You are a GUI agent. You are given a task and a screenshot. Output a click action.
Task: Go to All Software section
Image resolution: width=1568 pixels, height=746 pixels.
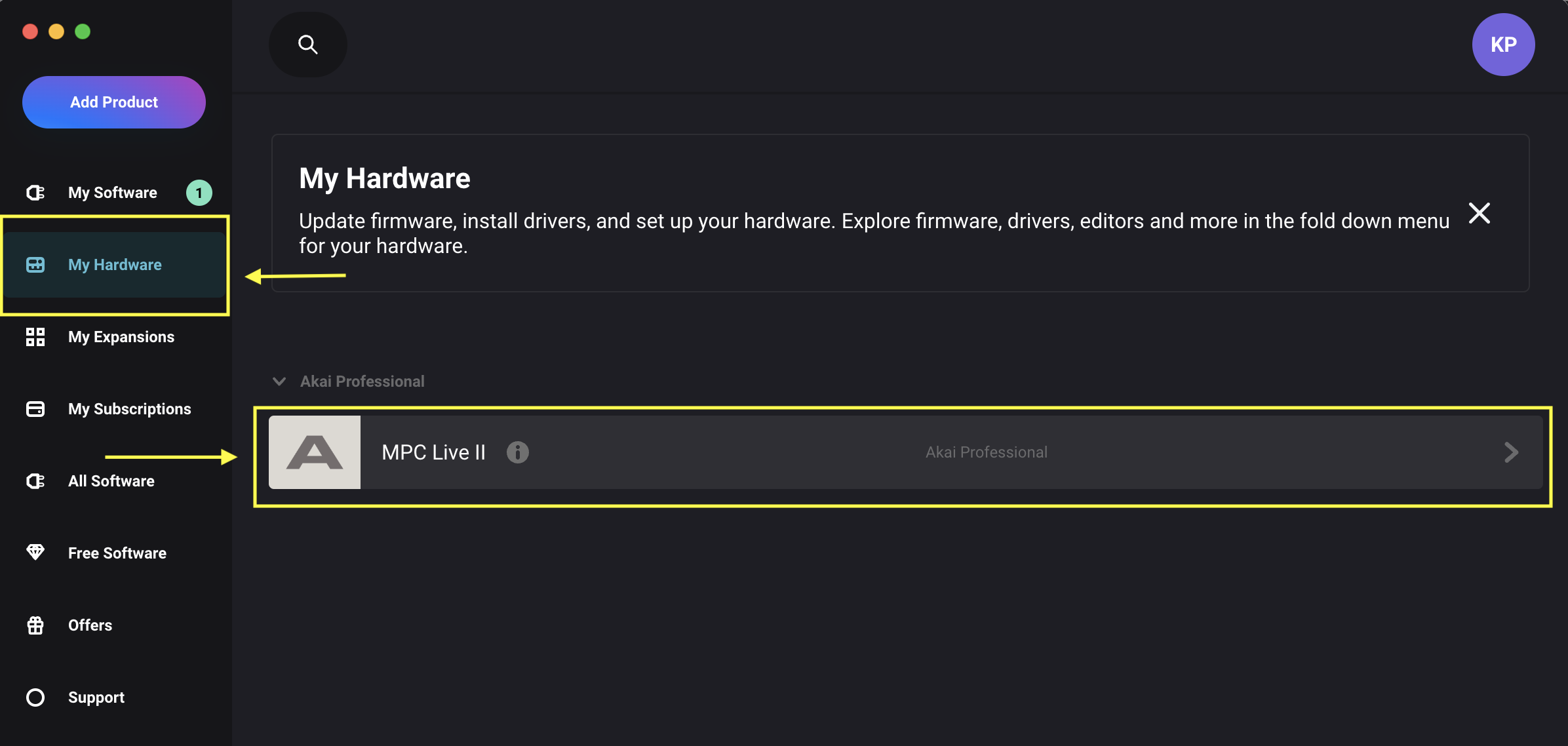pos(111,481)
